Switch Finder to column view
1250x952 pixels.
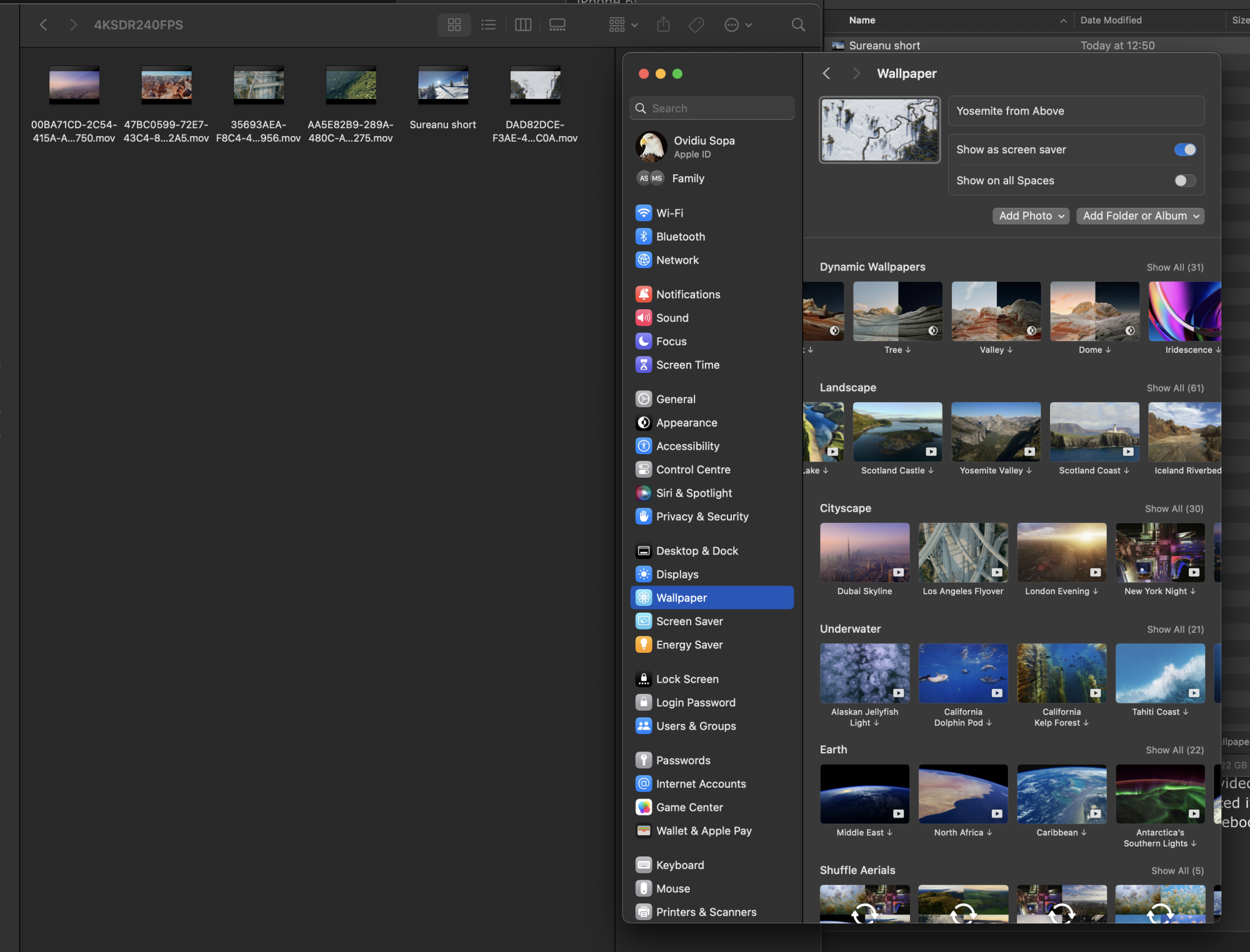[x=523, y=25]
